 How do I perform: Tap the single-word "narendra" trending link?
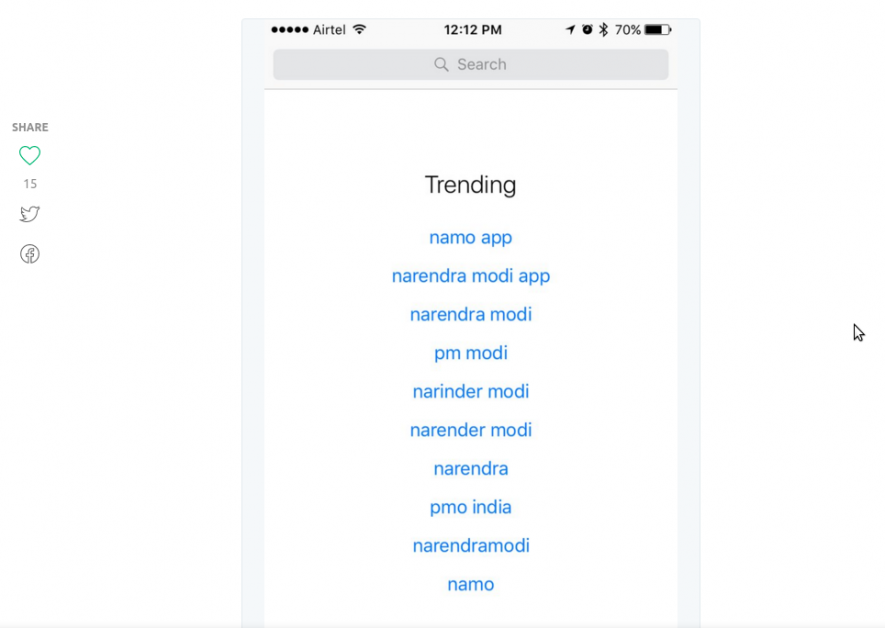(x=470, y=469)
